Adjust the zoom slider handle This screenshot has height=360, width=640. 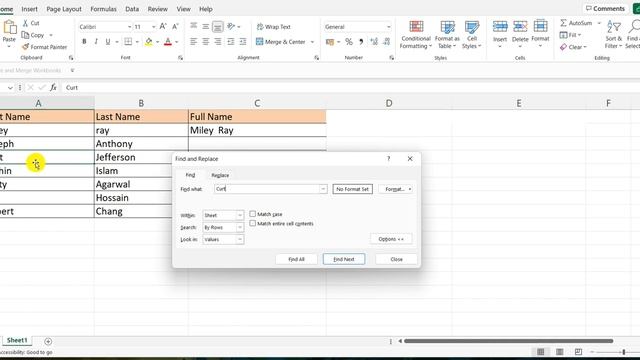(x=624, y=352)
